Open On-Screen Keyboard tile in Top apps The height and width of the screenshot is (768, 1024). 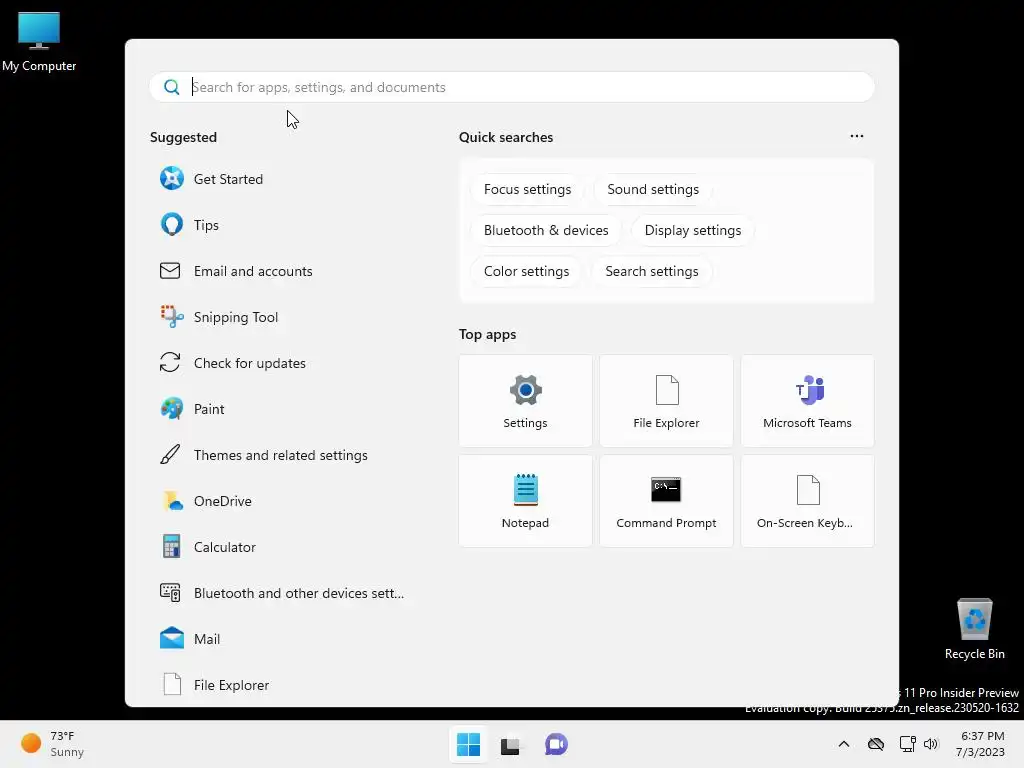(807, 501)
